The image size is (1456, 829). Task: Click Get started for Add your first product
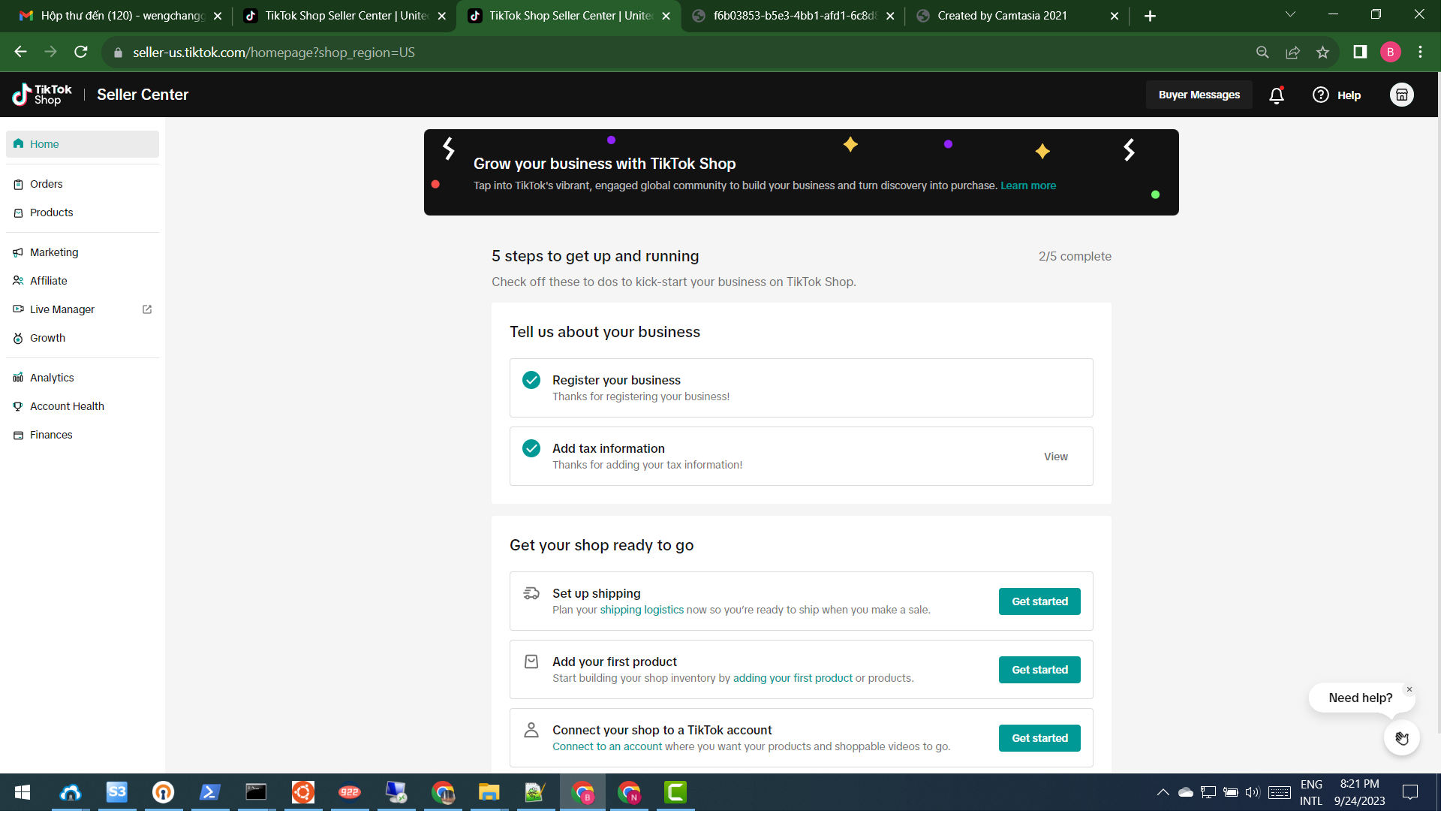point(1039,670)
